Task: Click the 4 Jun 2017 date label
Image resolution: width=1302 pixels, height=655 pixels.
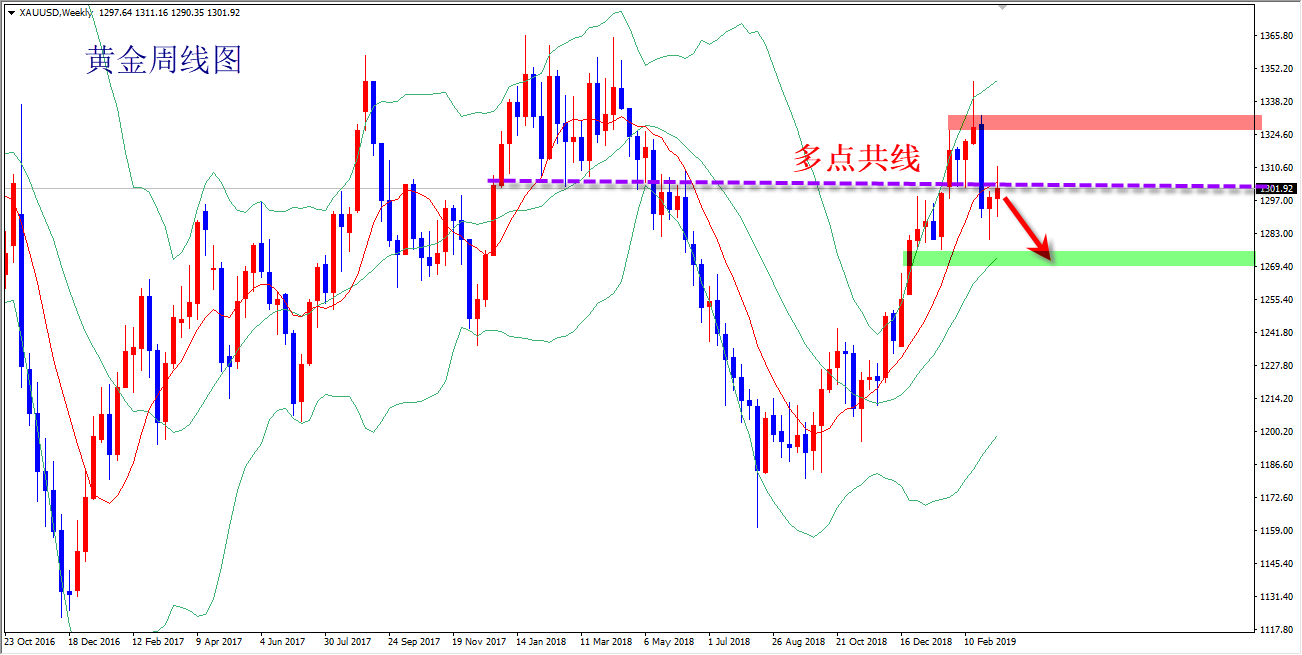Action: coord(283,642)
